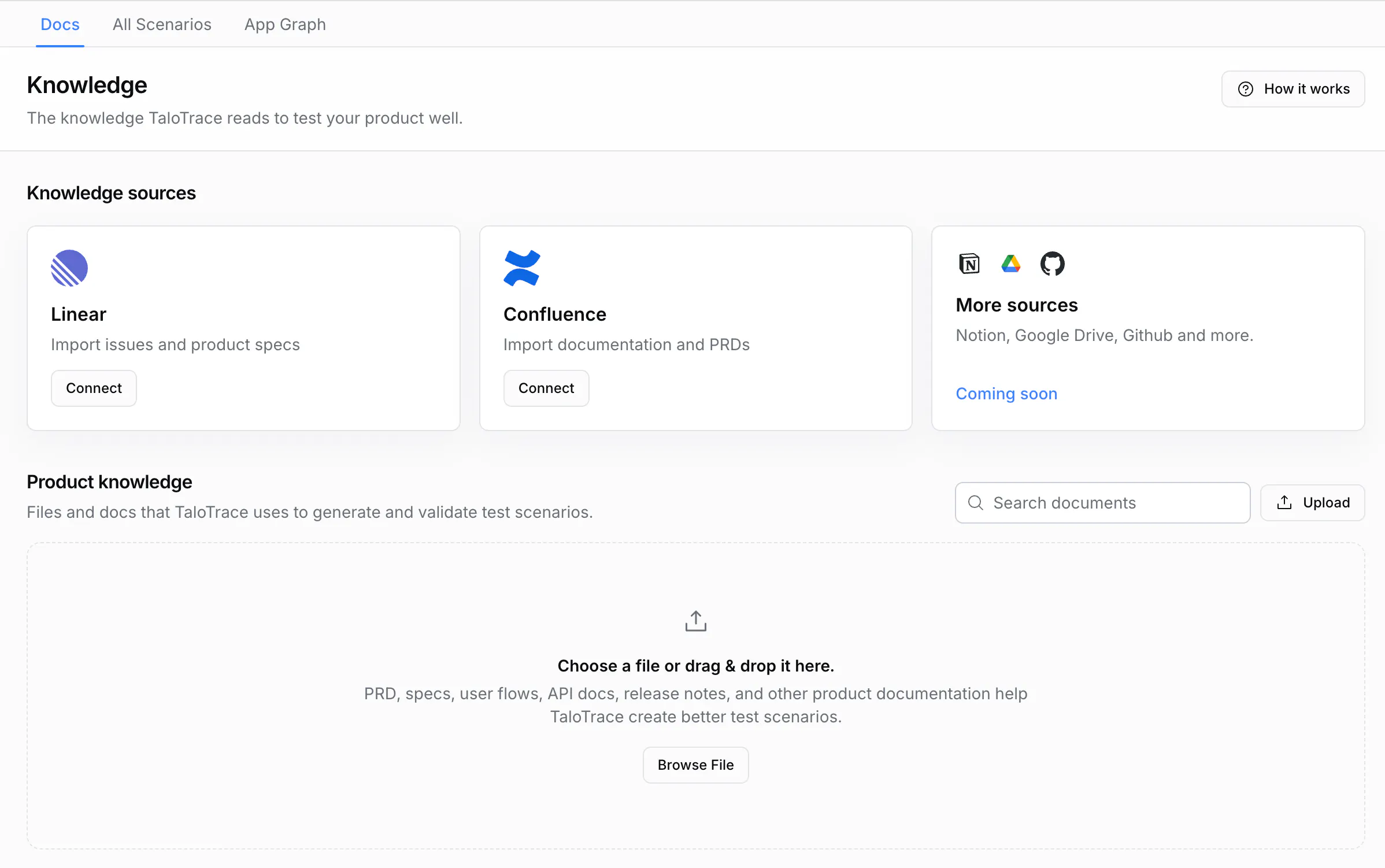Image resolution: width=1385 pixels, height=868 pixels.
Task: Focus the Search documents field
Action: (x=1102, y=503)
